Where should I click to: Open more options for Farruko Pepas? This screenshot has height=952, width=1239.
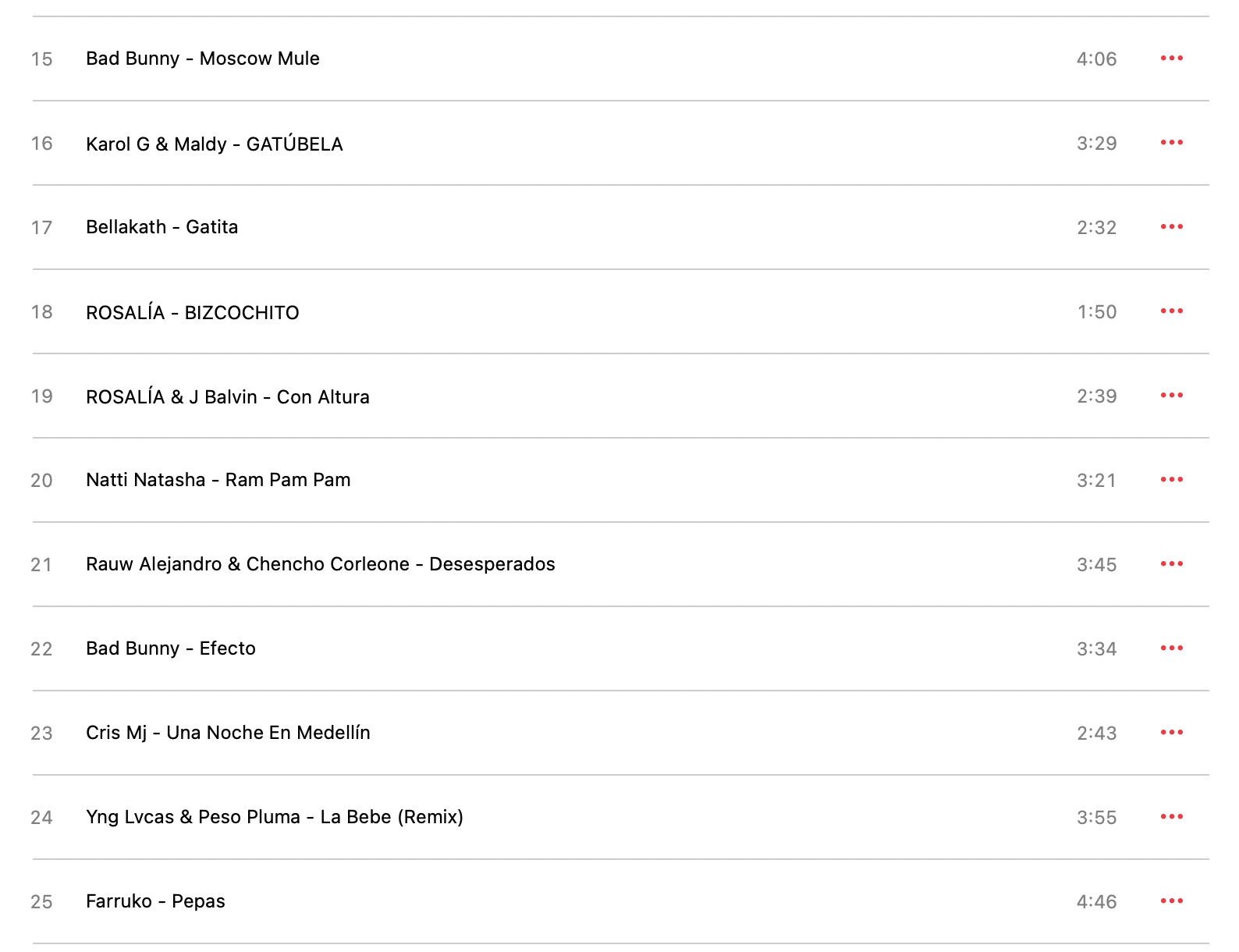(x=1171, y=901)
